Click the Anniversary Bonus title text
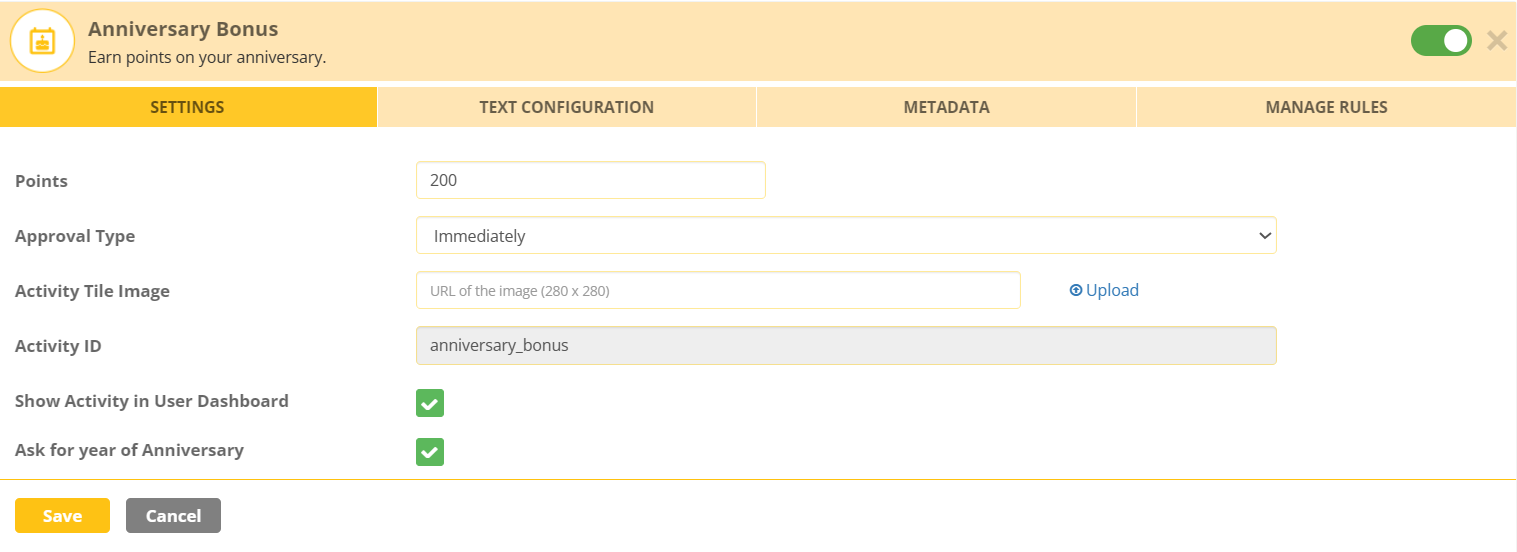 point(183,29)
